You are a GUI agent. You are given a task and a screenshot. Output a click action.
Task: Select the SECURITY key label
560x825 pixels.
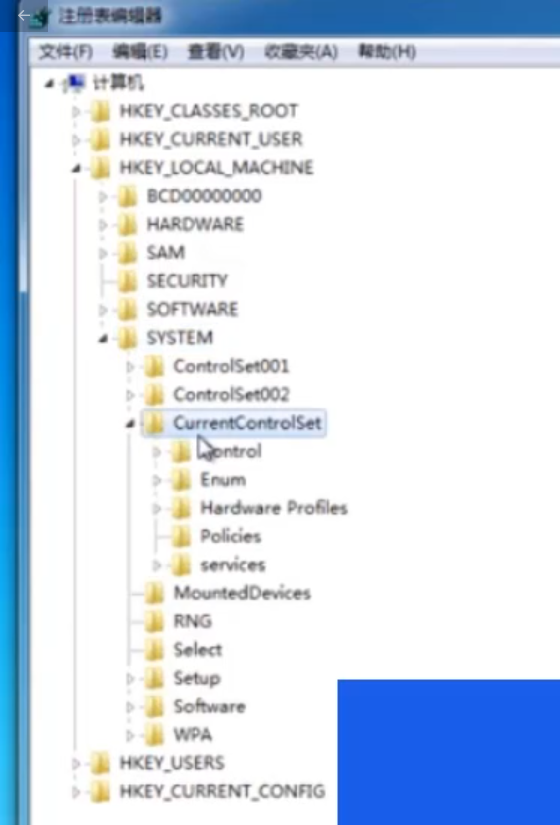point(187,281)
